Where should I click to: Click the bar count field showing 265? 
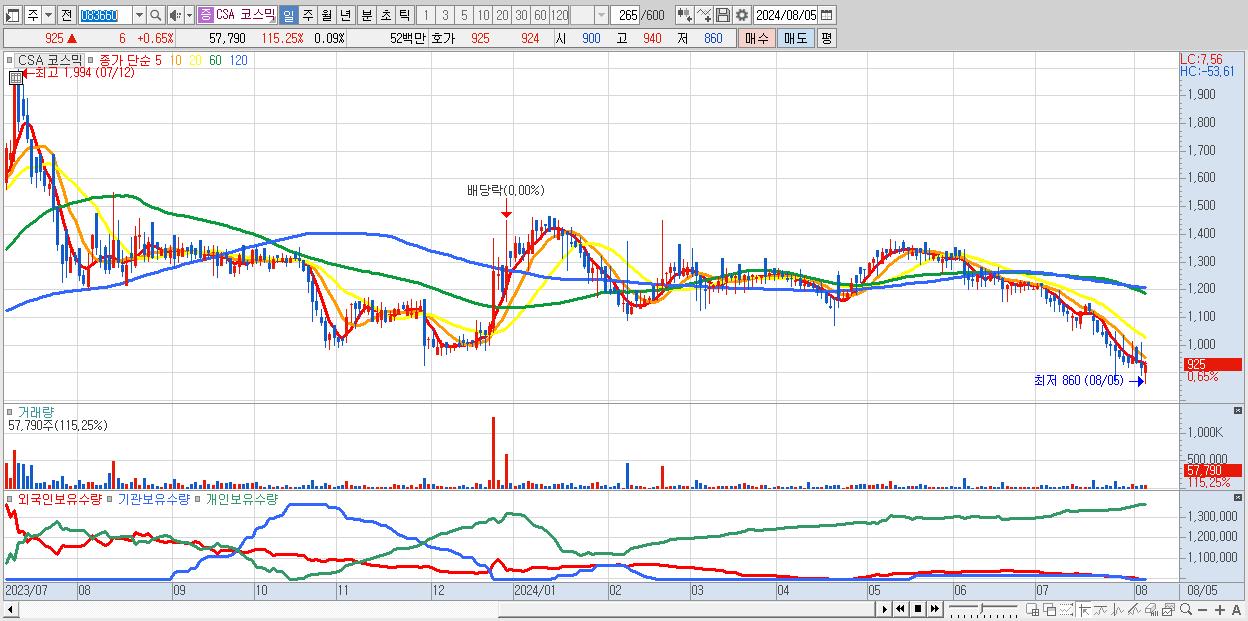point(624,15)
